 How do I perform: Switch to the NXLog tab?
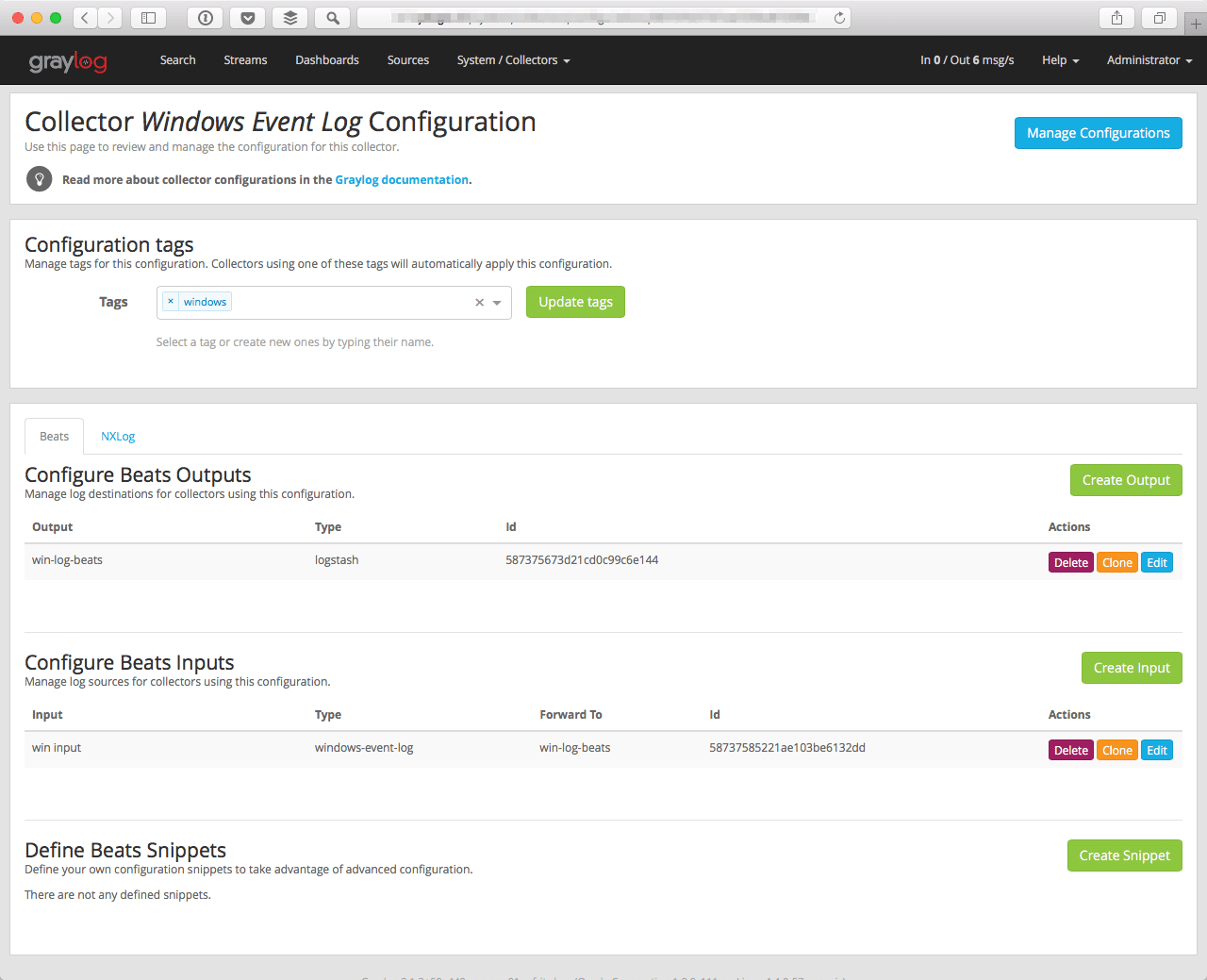tap(118, 437)
